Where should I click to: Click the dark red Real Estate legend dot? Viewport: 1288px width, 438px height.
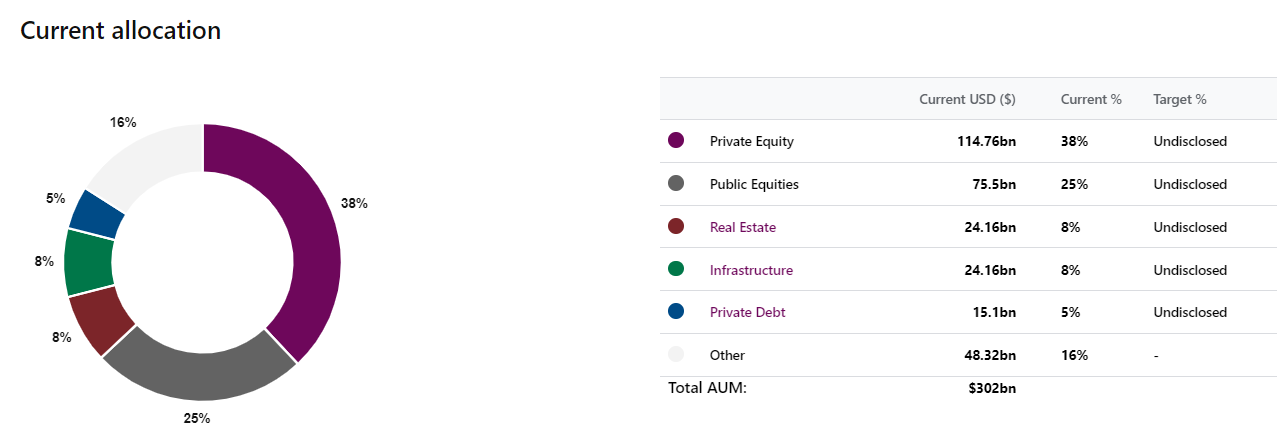(676, 227)
